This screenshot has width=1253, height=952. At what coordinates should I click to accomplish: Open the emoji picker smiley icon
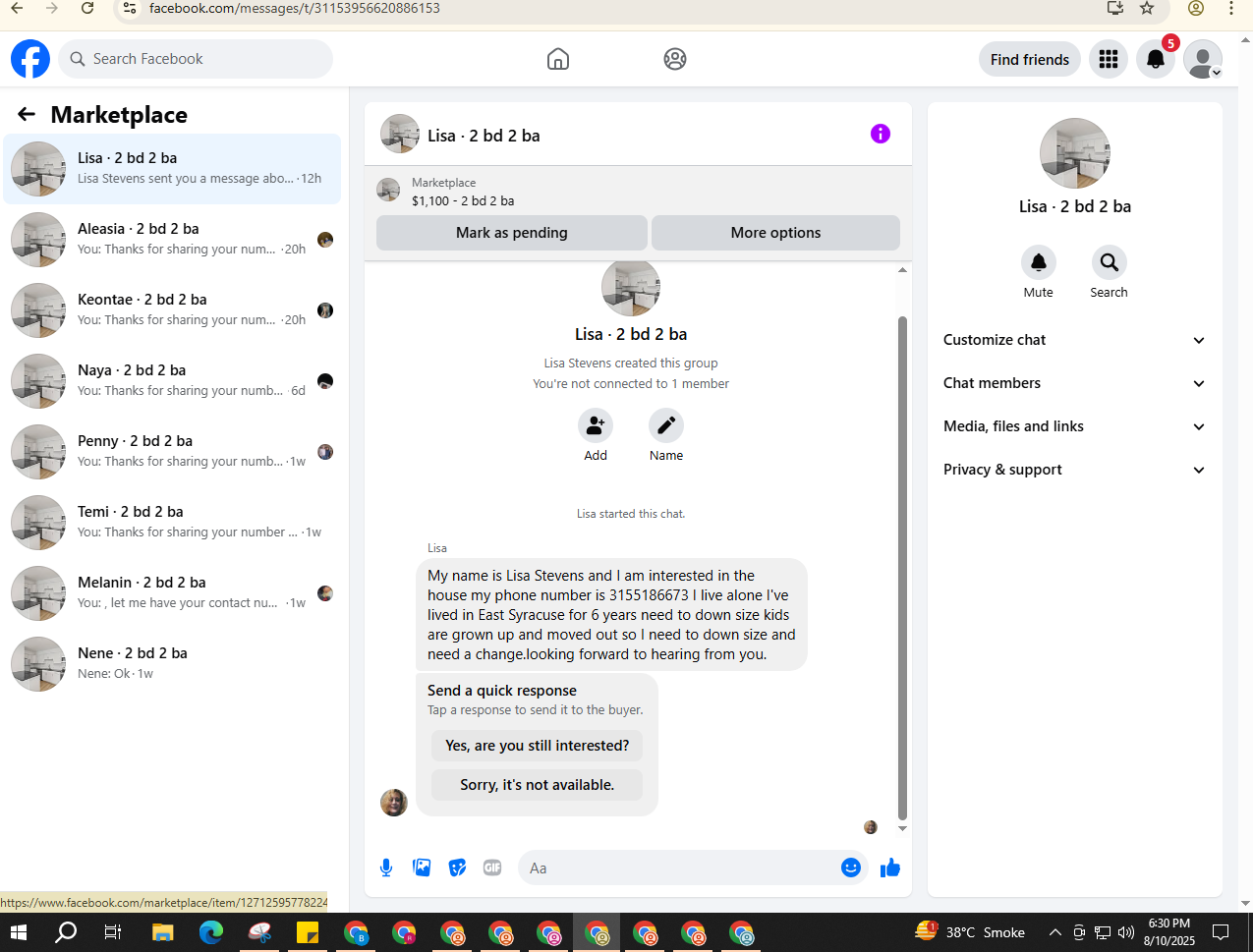(x=851, y=868)
